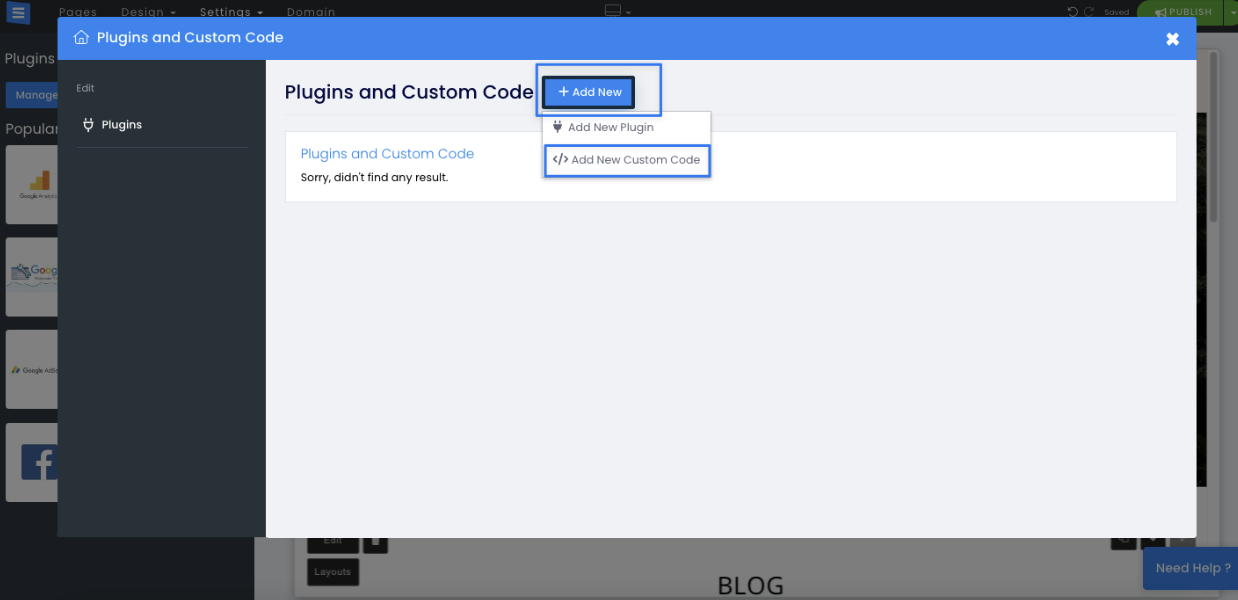Click the code brackets icon in dropdown
Screen dimensions: 1238x600
coord(560,160)
